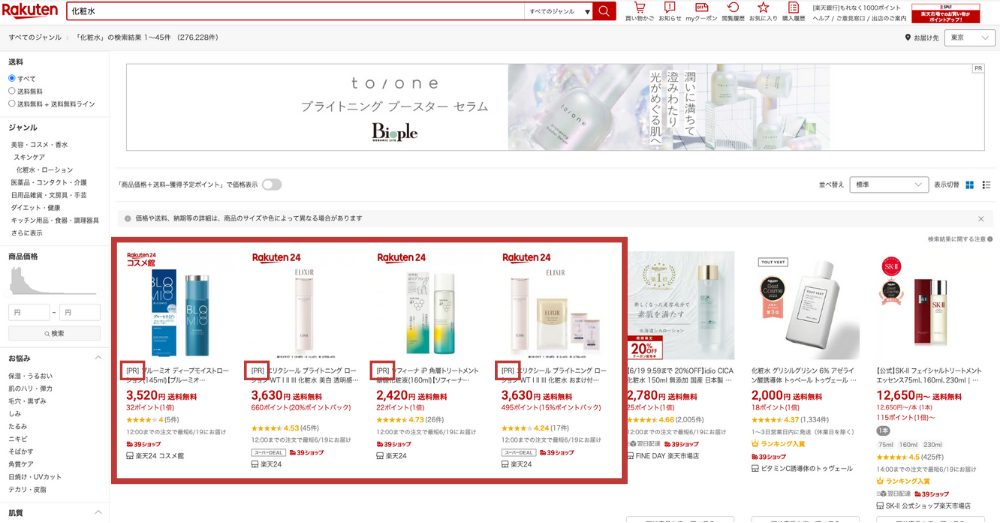1000x523 pixels.
Task: Click the ヘルプ link in the header
Action: click(820, 18)
